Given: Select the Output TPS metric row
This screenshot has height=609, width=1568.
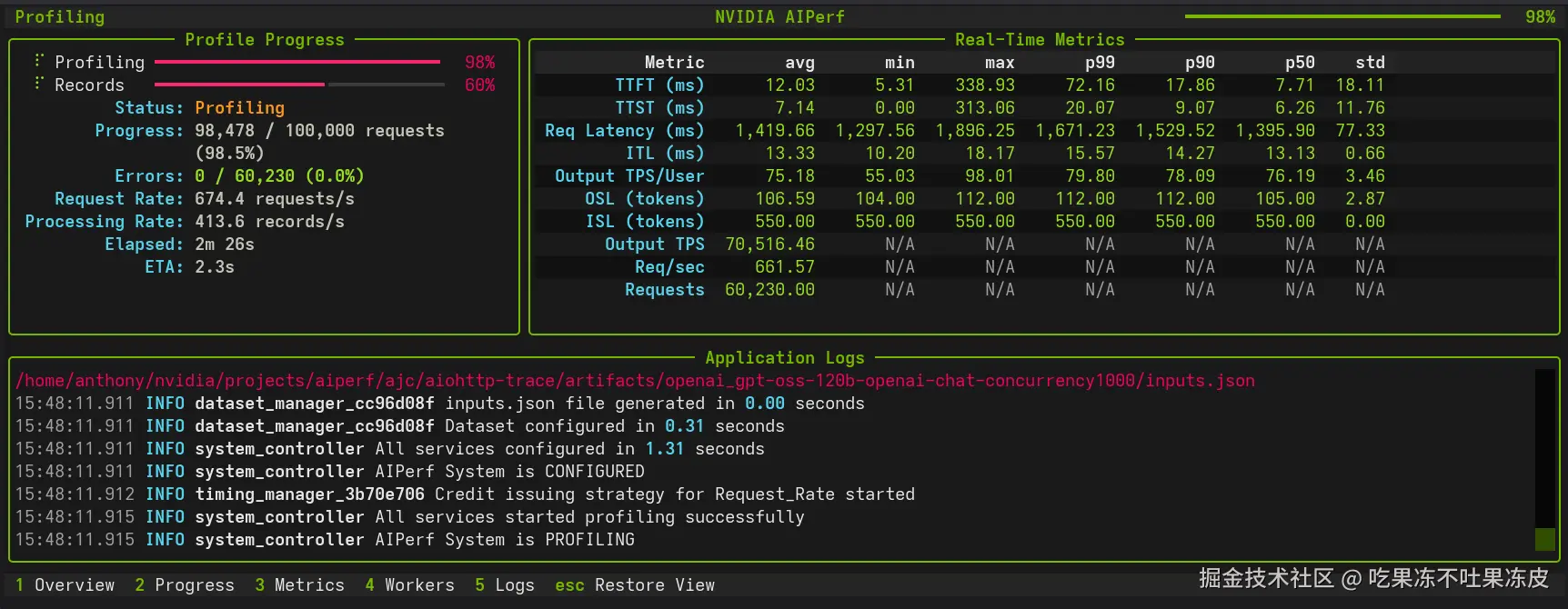Looking at the screenshot, I should 654,245.
